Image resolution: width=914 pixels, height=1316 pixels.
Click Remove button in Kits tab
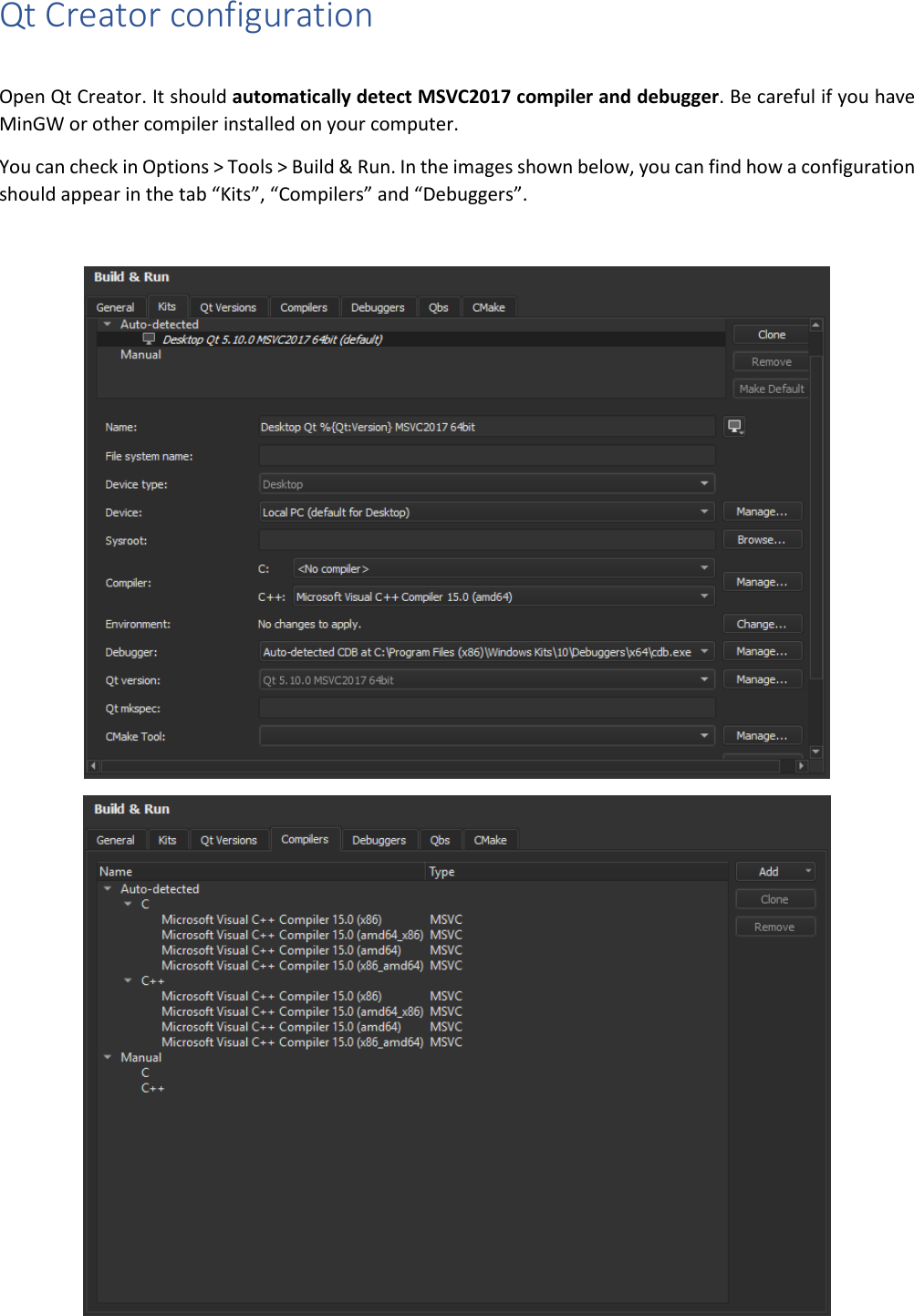(x=771, y=362)
